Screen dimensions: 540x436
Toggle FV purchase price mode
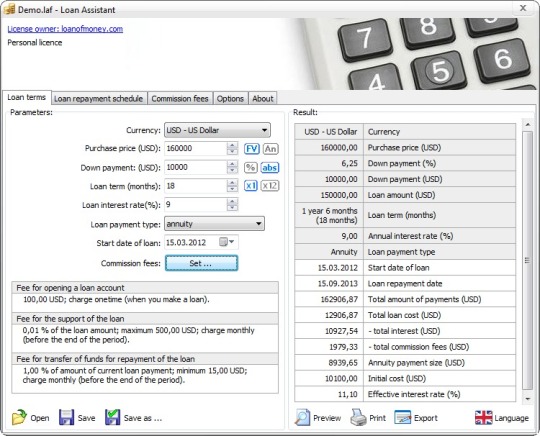tap(251, 149)
